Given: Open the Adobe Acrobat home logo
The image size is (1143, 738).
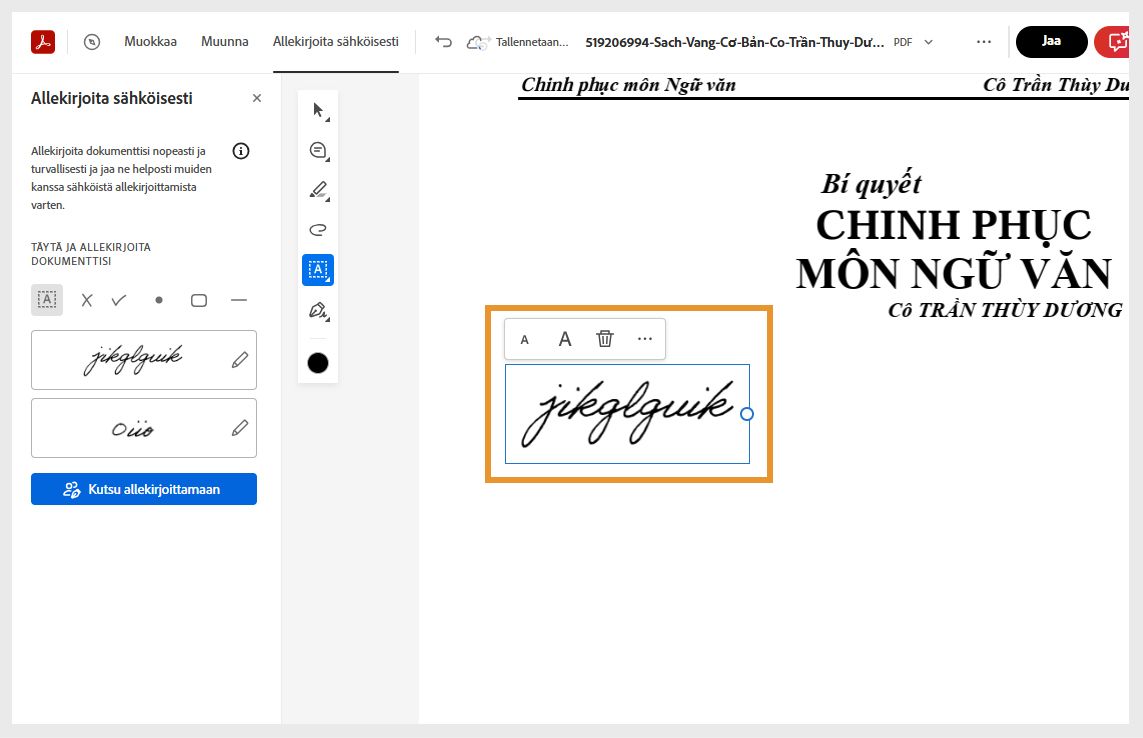Looking at the screenshot, I should (43, 42).
